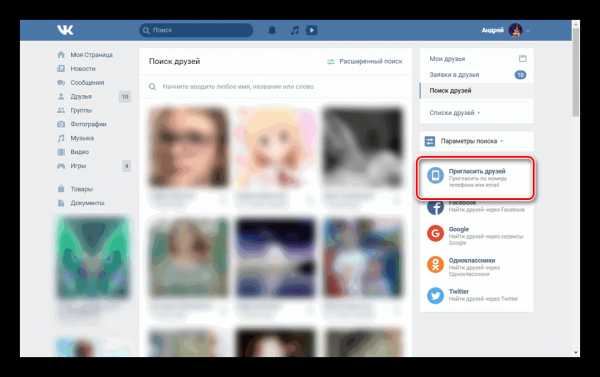Click the page vertical scrollbar
Screen dimensions: 600x377
[576, 188]
